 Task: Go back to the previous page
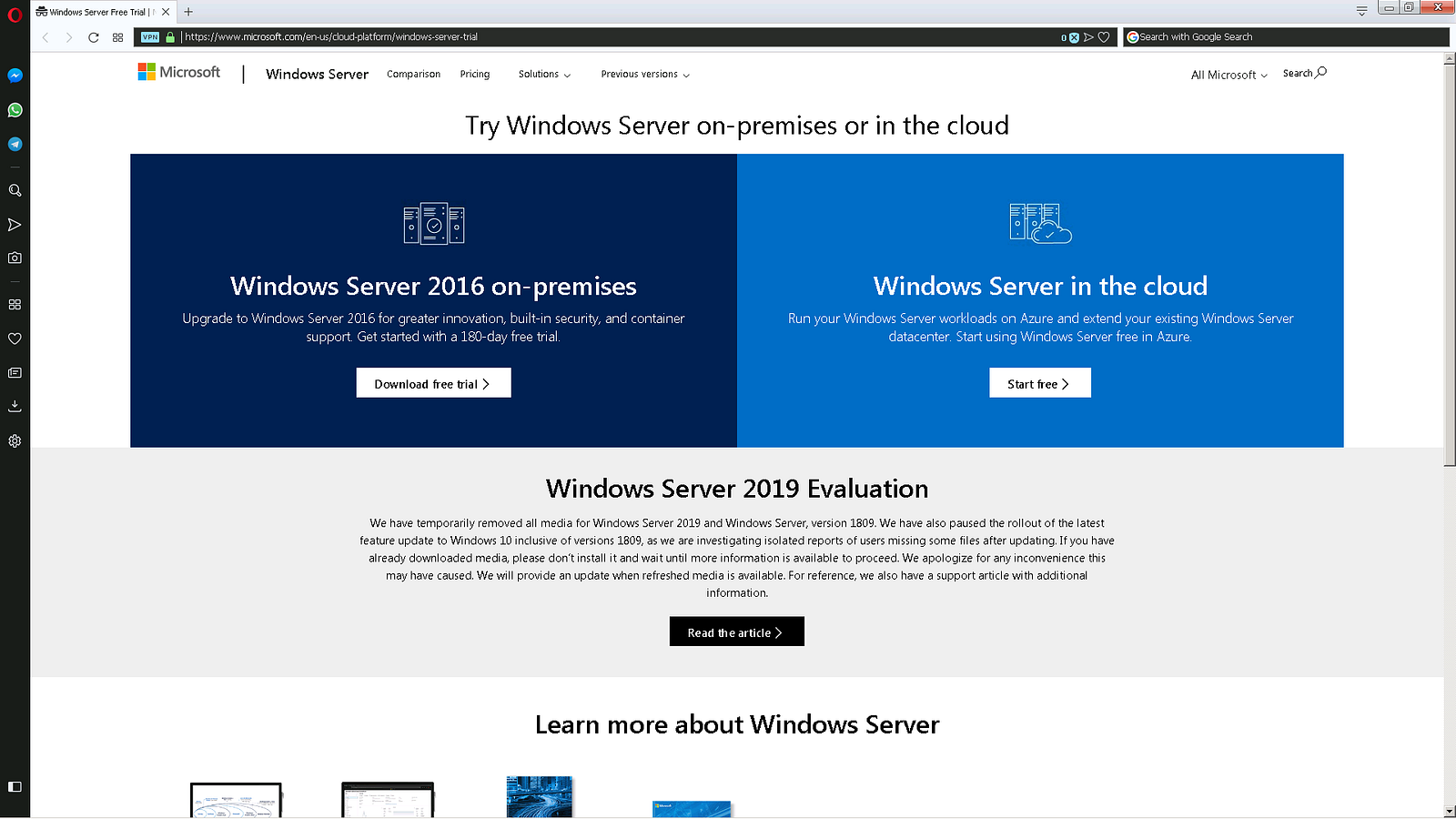[45, 37]
